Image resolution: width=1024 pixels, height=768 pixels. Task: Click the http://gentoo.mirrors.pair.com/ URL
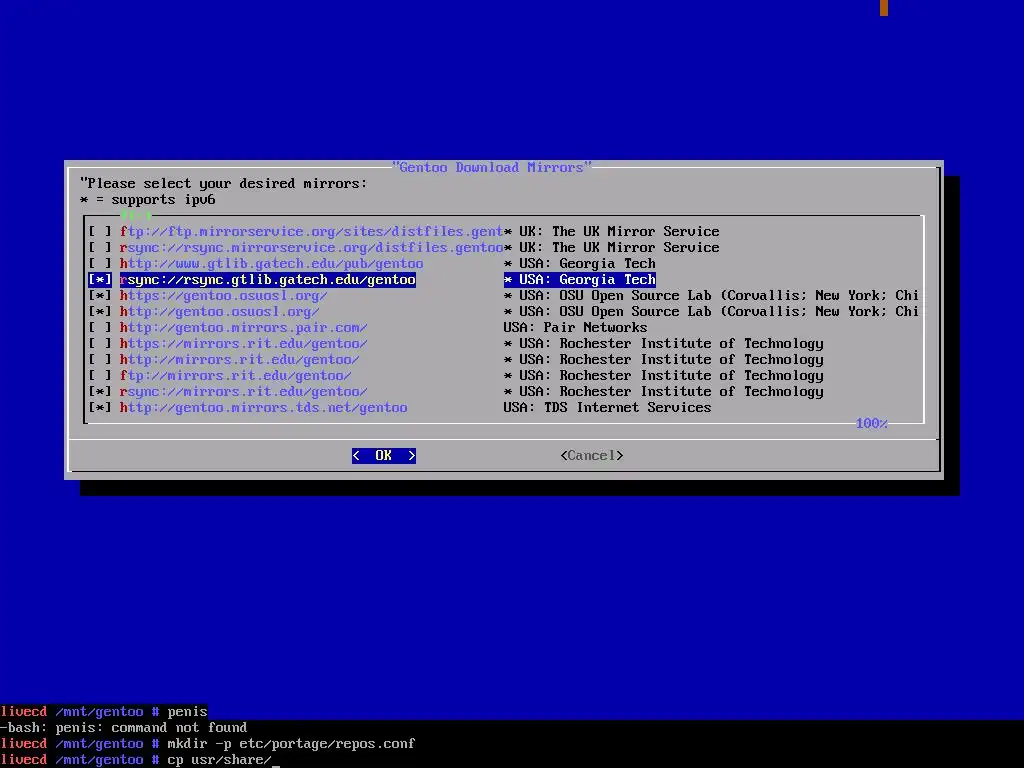click(244, 327)
